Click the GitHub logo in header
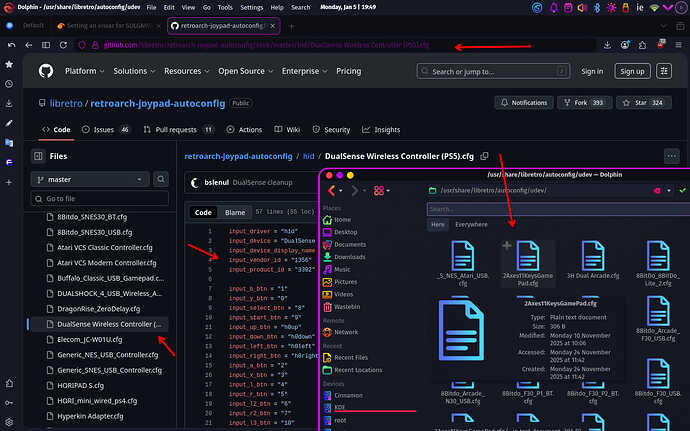Viewport: 690px width, 431px height. point(46,72)
